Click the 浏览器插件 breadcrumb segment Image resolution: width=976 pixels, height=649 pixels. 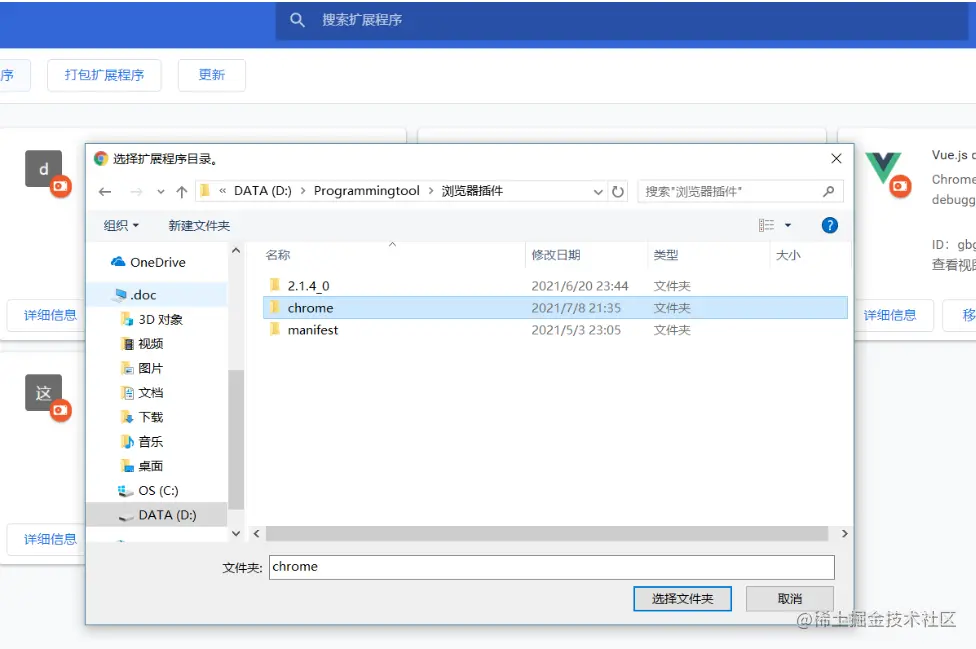[x=472, y=191]
